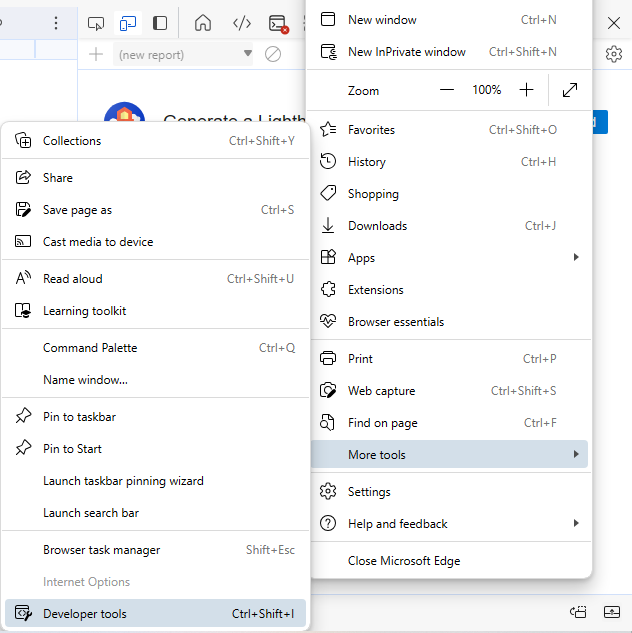
Task: Start Web capture
Action: pyautogui.click(x=449, y=390)
